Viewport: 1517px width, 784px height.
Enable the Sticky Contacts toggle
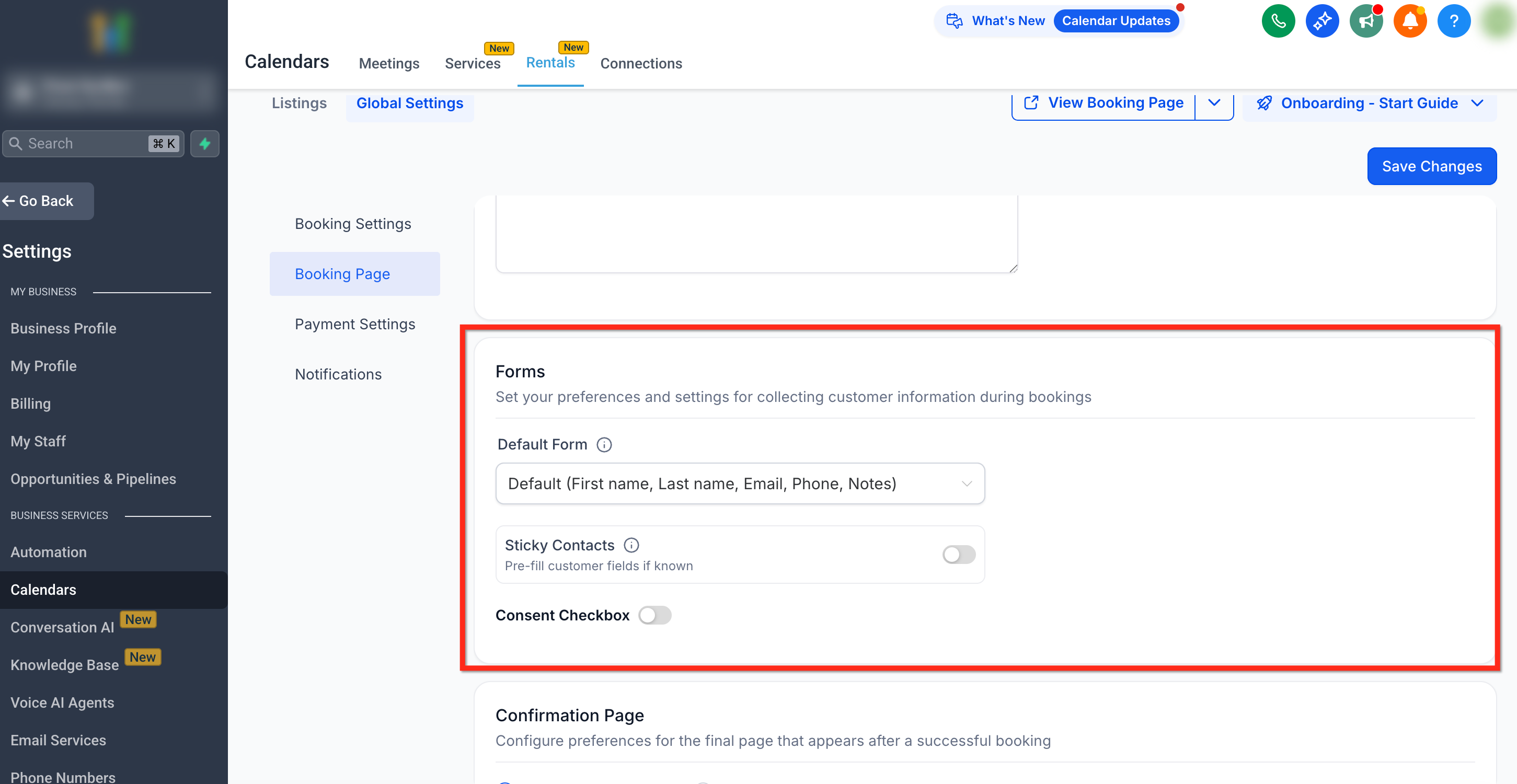[x=958, y=555]
